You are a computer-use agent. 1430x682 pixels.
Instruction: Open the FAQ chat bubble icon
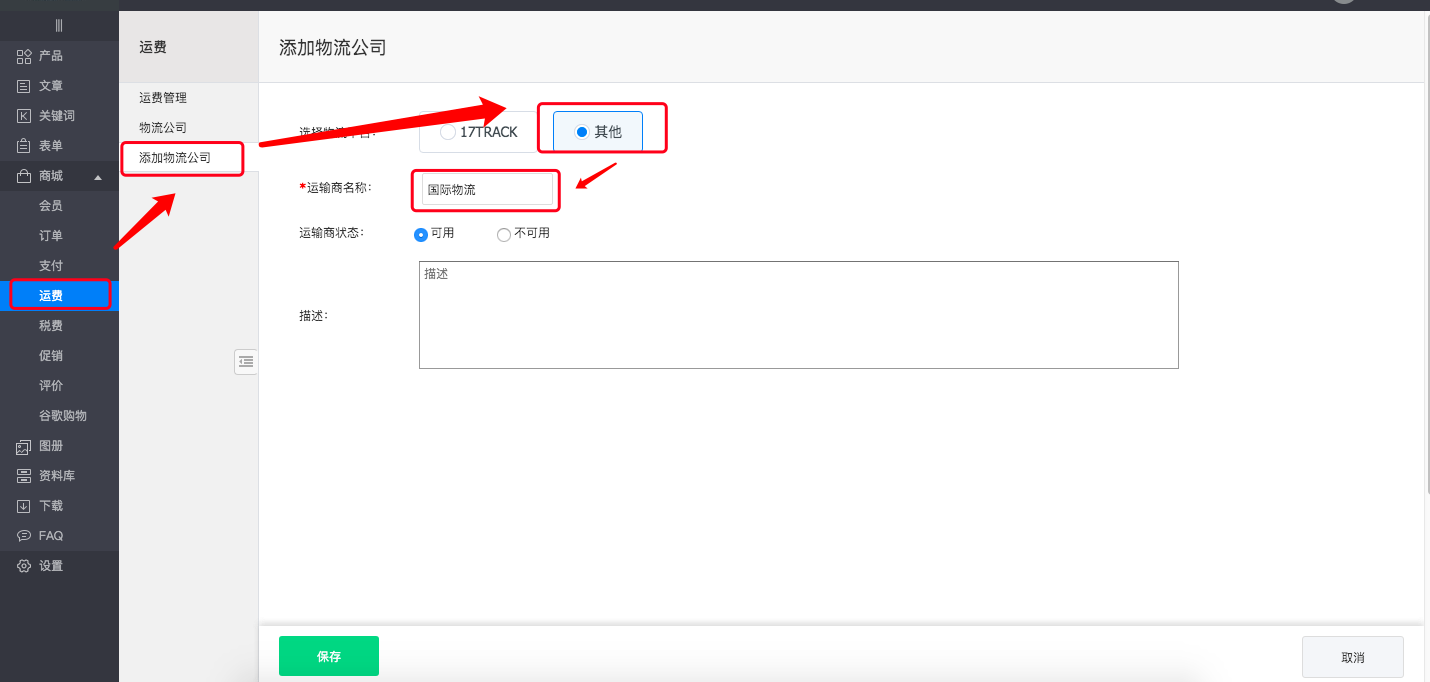coord(24,536)
